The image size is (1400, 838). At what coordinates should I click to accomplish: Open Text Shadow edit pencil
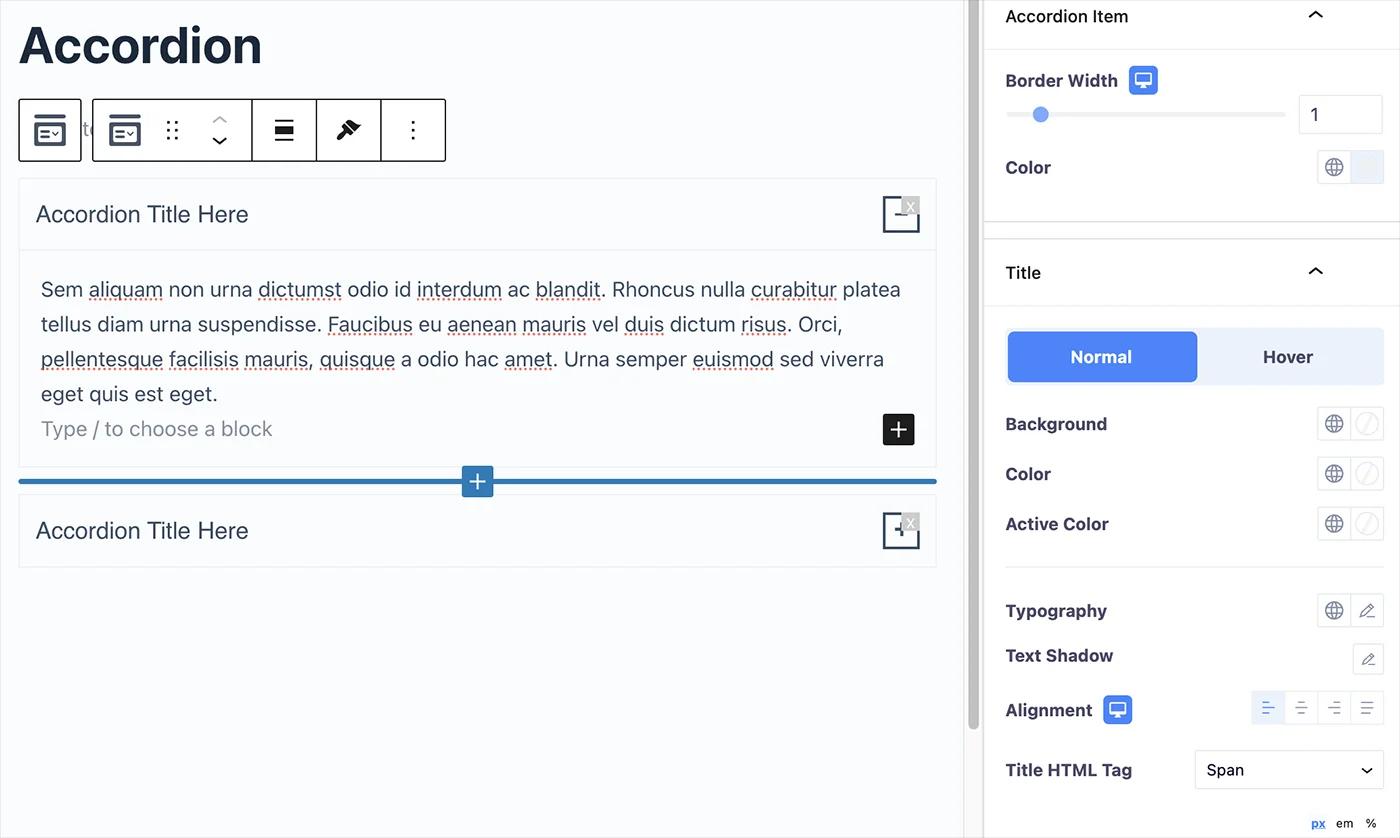pos(1367,659)
